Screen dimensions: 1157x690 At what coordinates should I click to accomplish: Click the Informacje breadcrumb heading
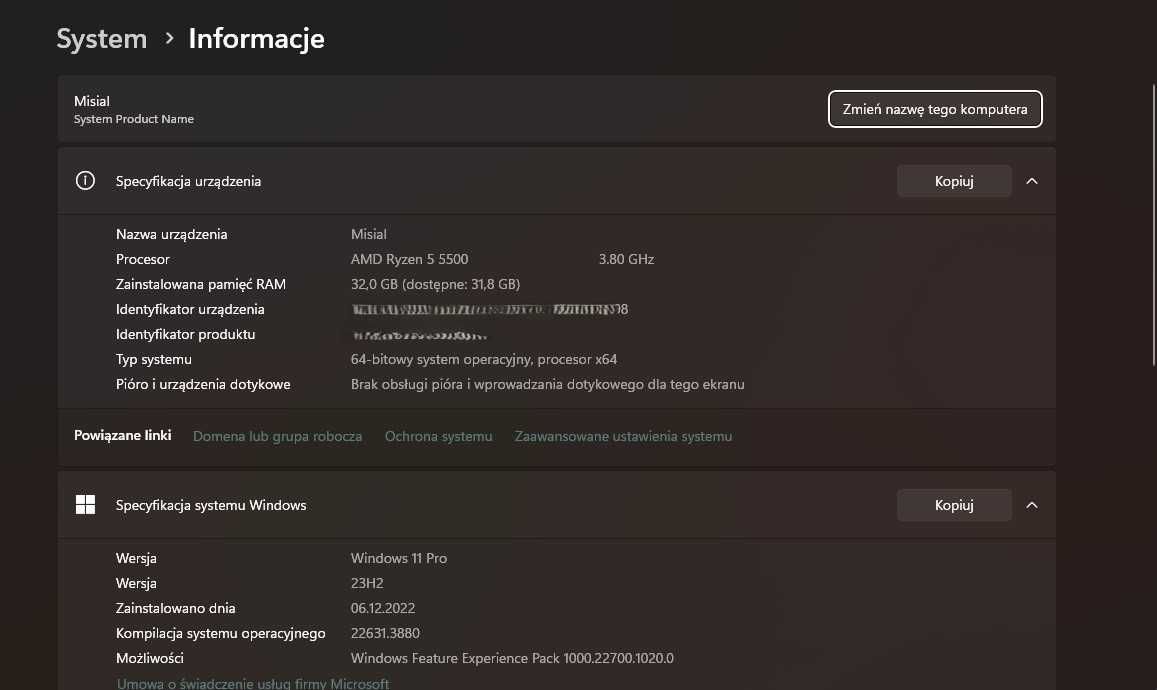pyautogui.click(x=256, y=38)
